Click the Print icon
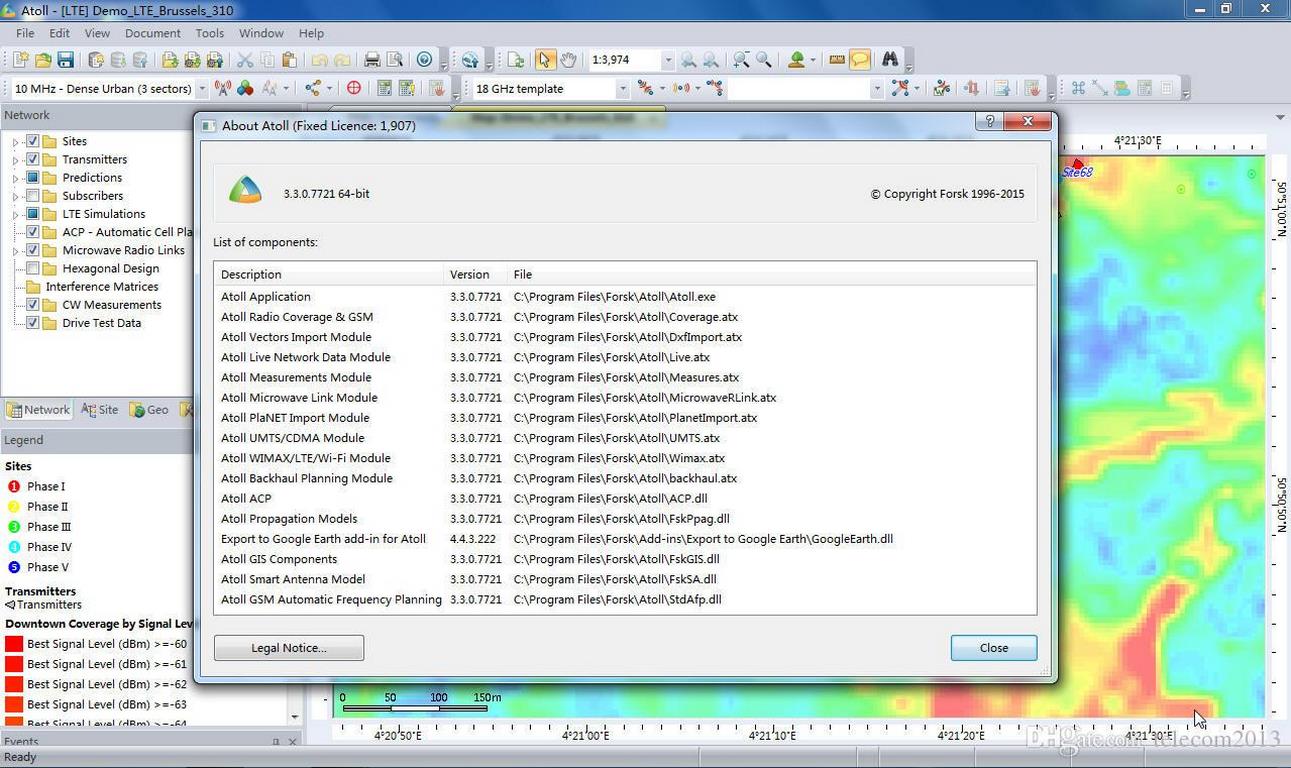Viewport: 1291px width, 768px height. [372, 60]
